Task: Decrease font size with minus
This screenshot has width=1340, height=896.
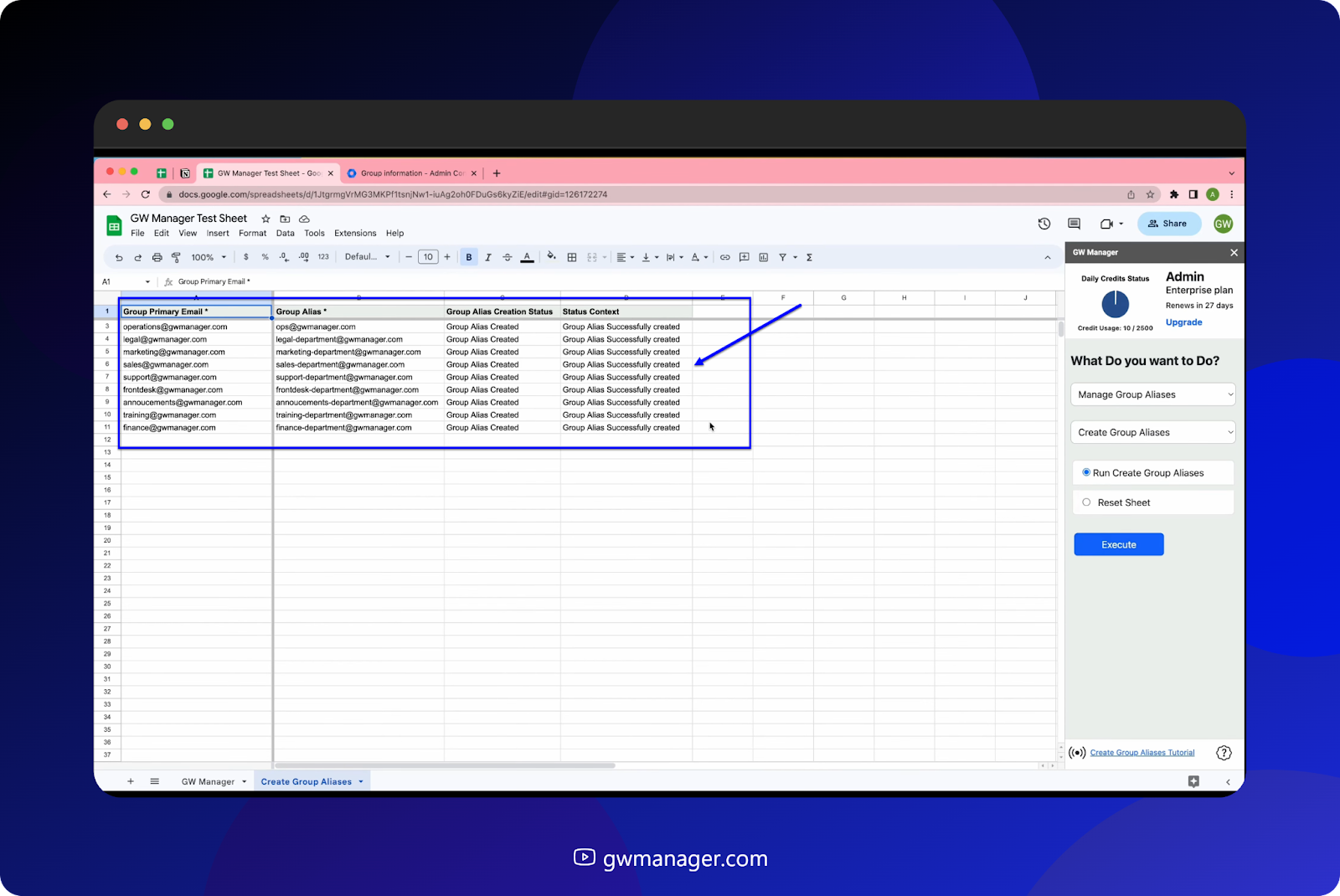Action: (409, 257)
